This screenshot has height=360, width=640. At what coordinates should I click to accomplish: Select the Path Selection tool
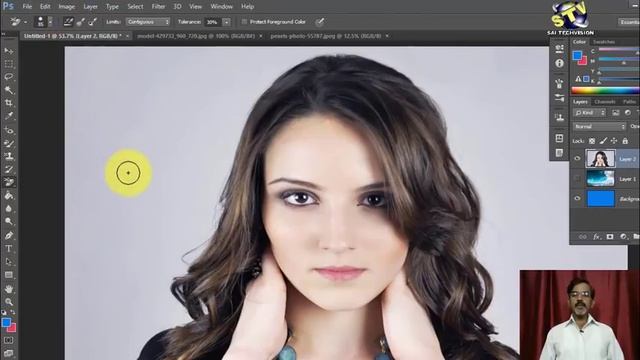point(9,262)
